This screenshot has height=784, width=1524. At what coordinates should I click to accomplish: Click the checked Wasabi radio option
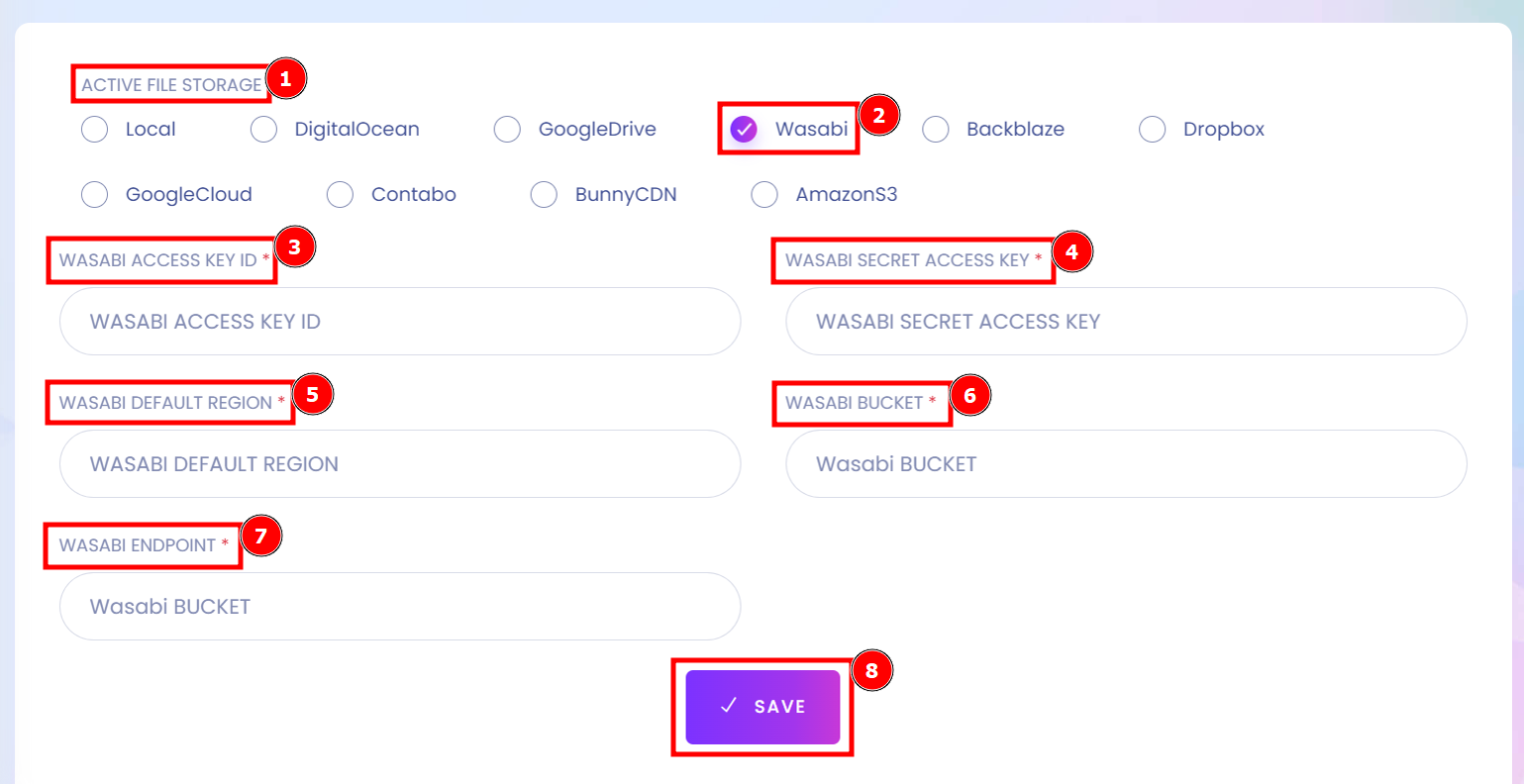[x=744, y=129]
